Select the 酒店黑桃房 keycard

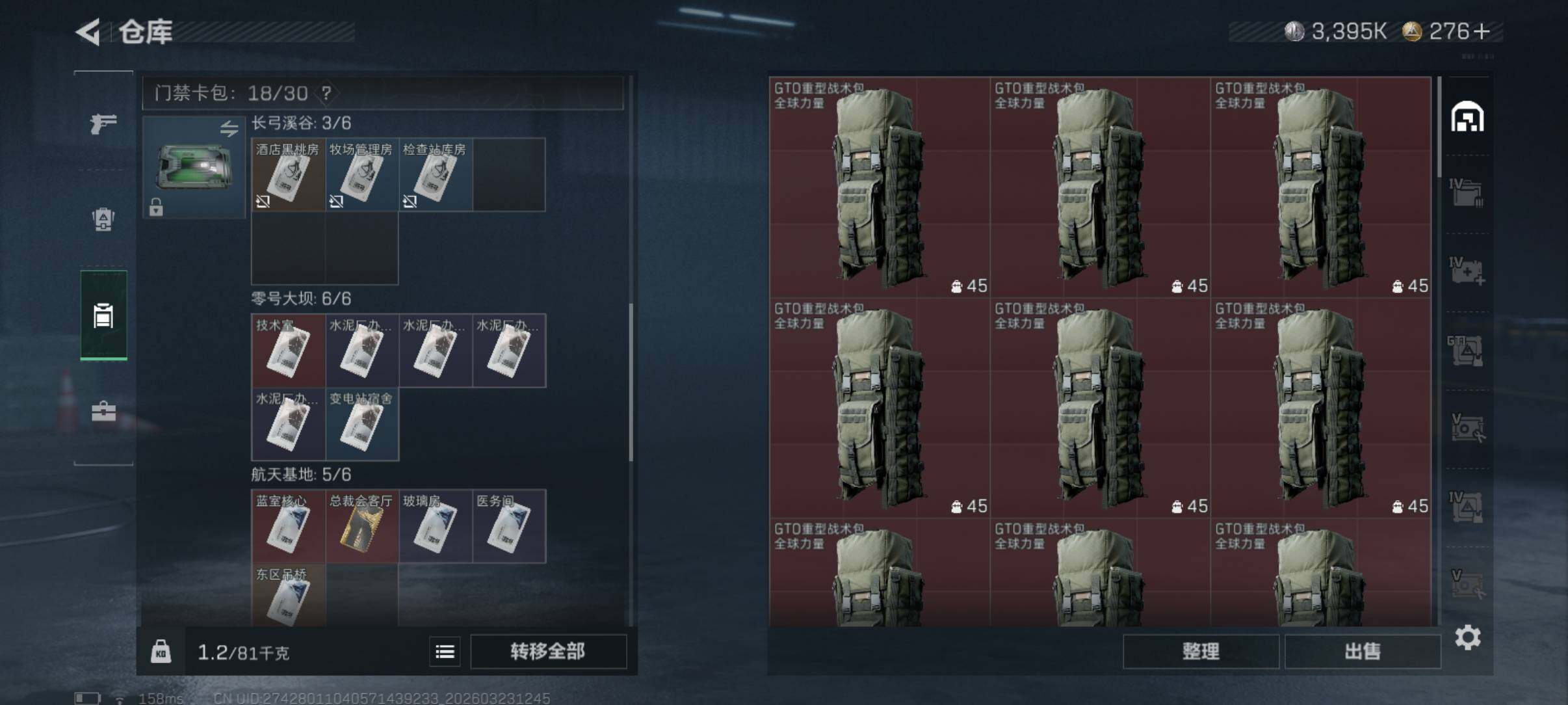(288, 174)
